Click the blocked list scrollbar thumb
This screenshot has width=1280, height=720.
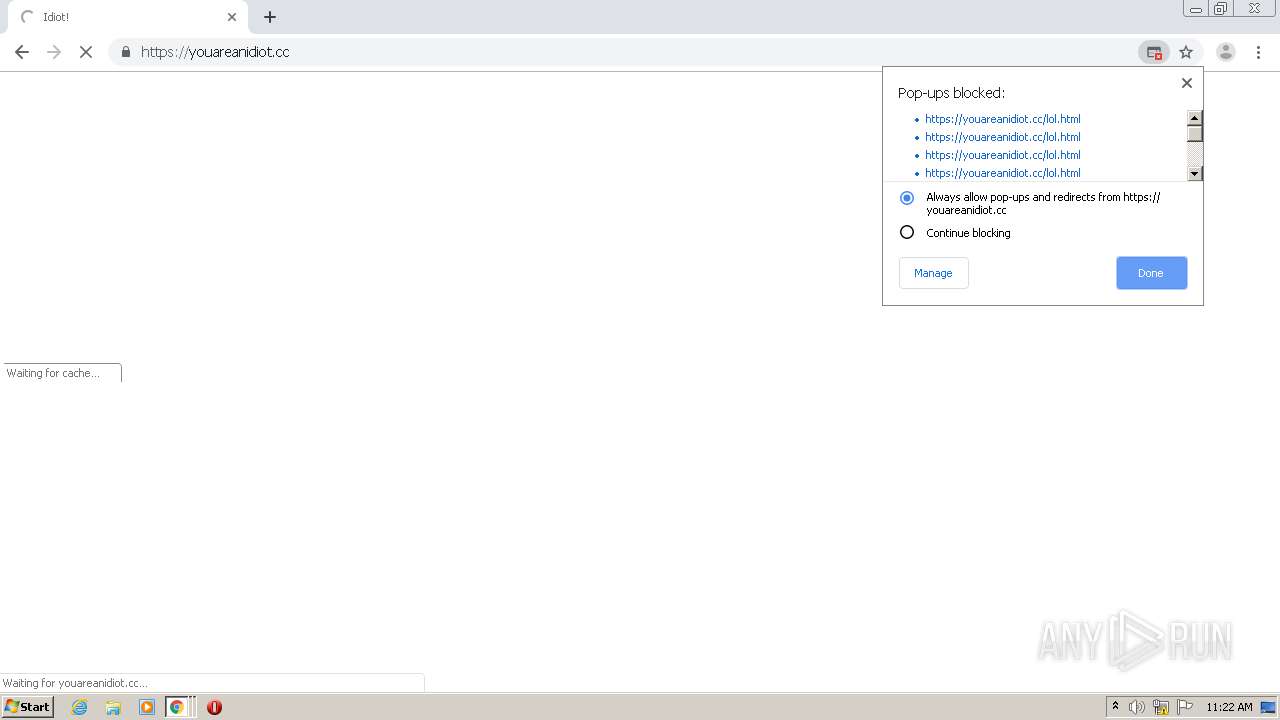[x=1194, y=134]
